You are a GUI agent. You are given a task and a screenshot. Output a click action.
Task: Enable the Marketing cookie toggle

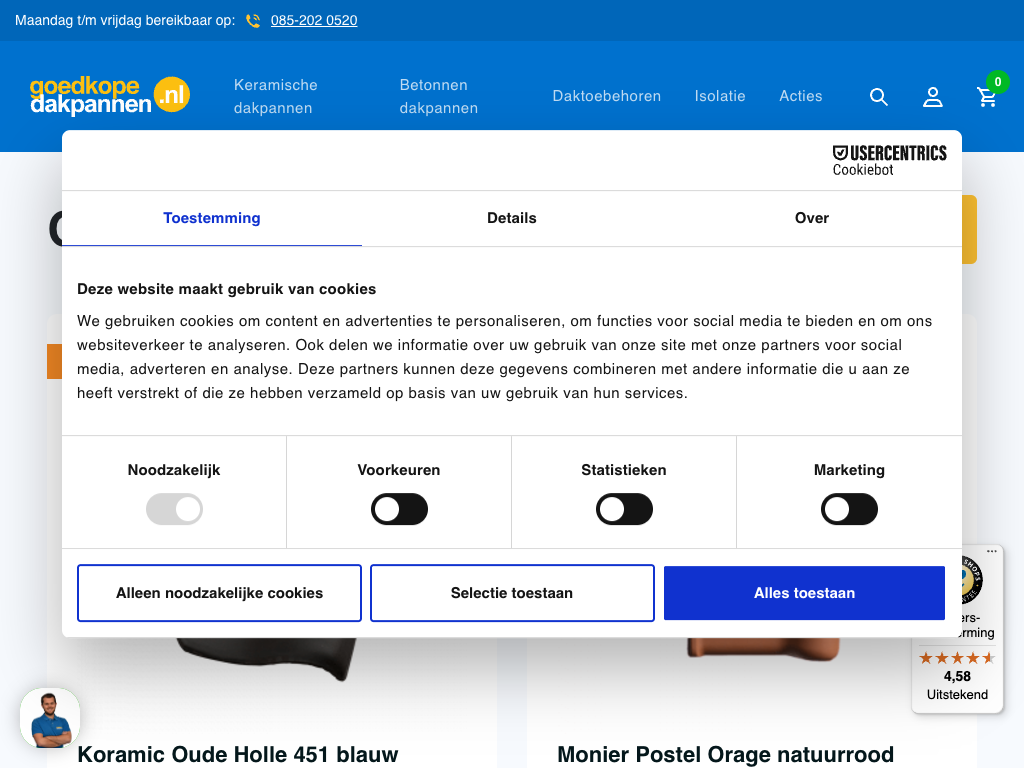(x=849, y=510)
